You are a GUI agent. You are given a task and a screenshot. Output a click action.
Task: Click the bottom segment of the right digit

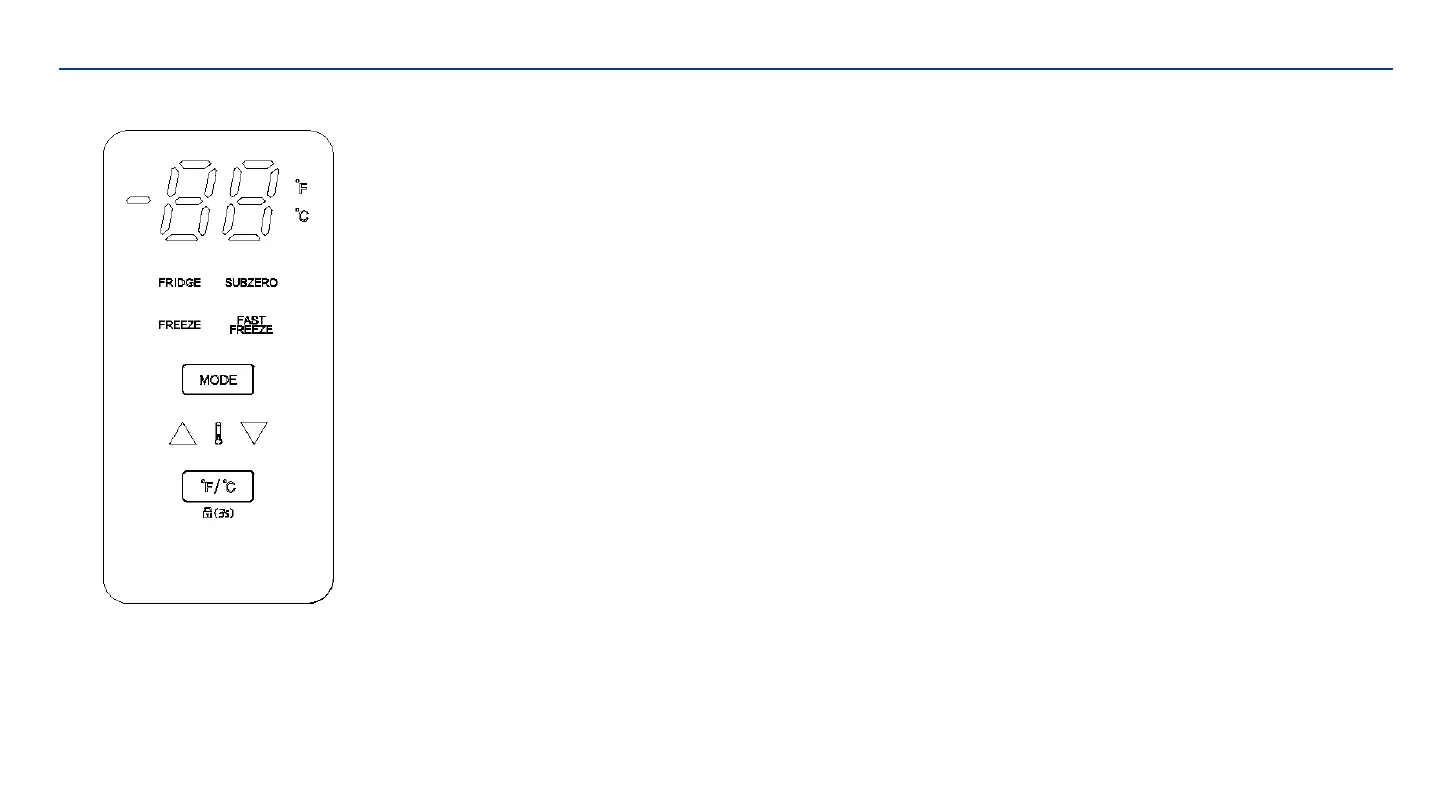244,237
